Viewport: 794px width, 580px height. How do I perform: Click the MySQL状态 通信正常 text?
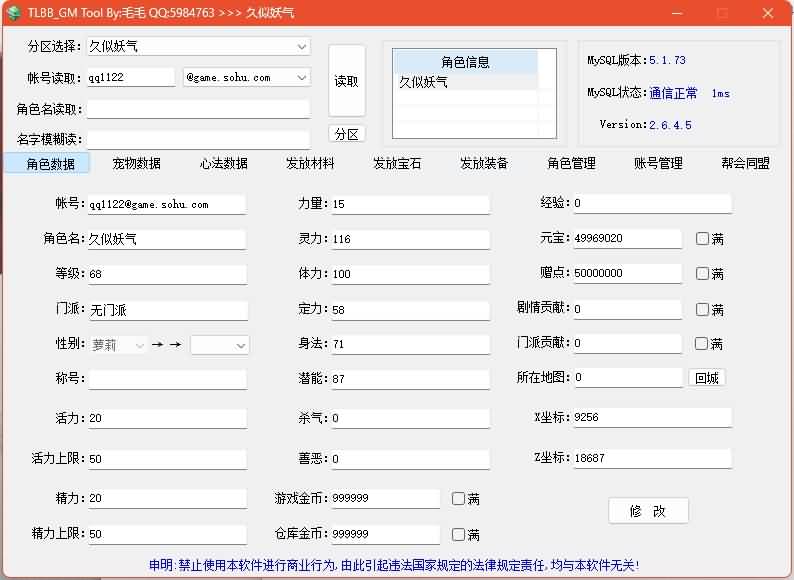coord(673,93)
